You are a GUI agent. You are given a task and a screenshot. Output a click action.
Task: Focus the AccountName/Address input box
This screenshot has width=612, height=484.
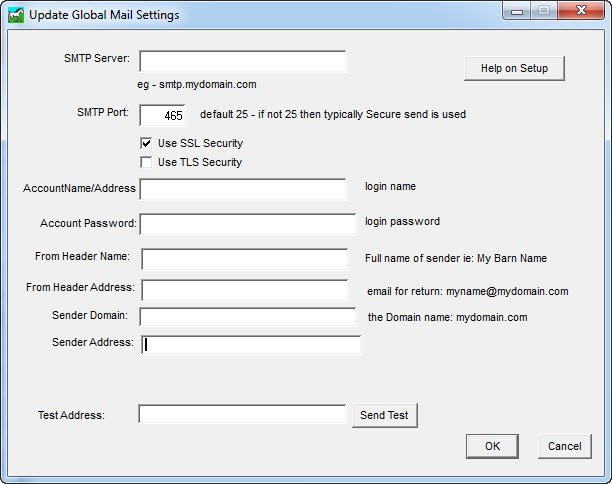pyautogui.click(x=243, y=189)
